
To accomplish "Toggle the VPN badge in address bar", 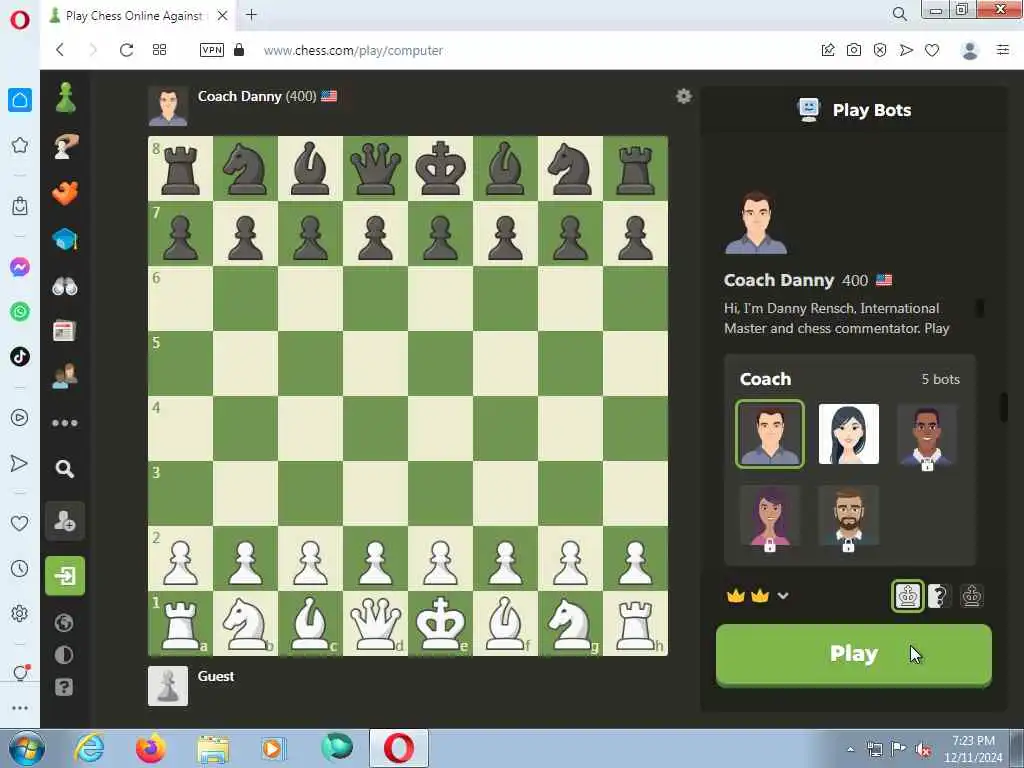I will [x=212, y=50].
